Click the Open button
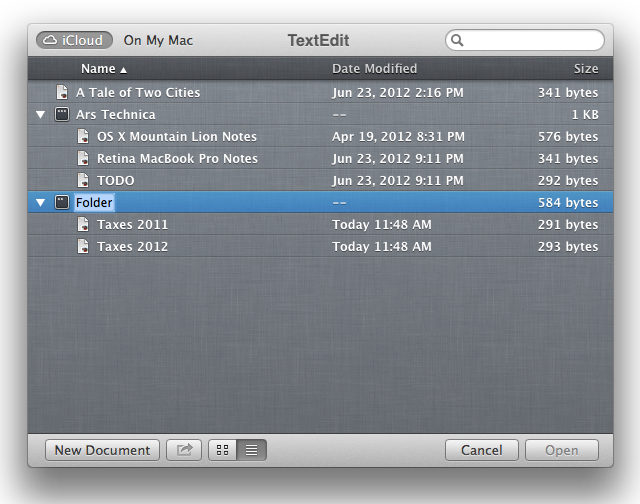The width and height of the screenshot is (640, 504). click(x=562, y=450)
